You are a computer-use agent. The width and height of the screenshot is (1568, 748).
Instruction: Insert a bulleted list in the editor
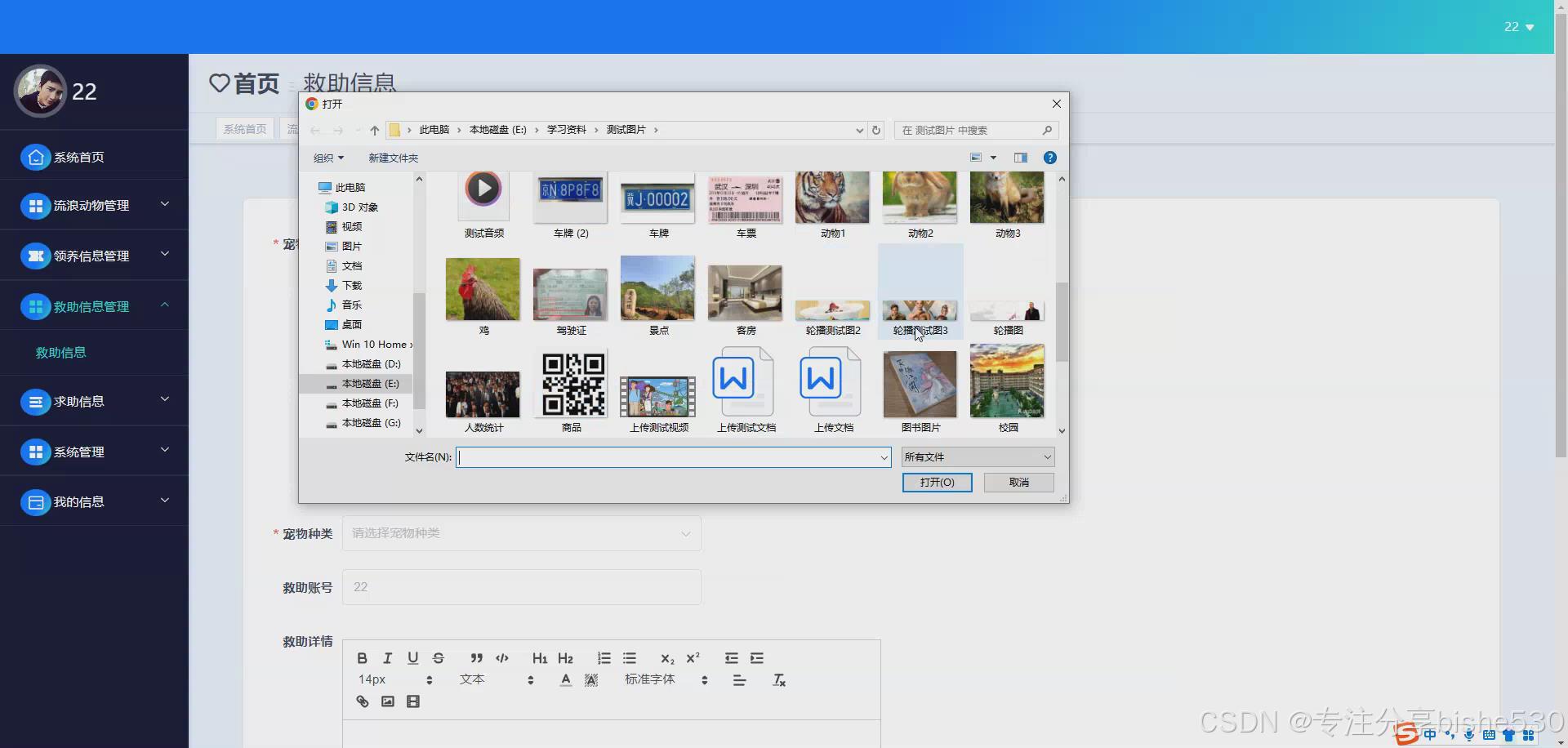(630, 658)
